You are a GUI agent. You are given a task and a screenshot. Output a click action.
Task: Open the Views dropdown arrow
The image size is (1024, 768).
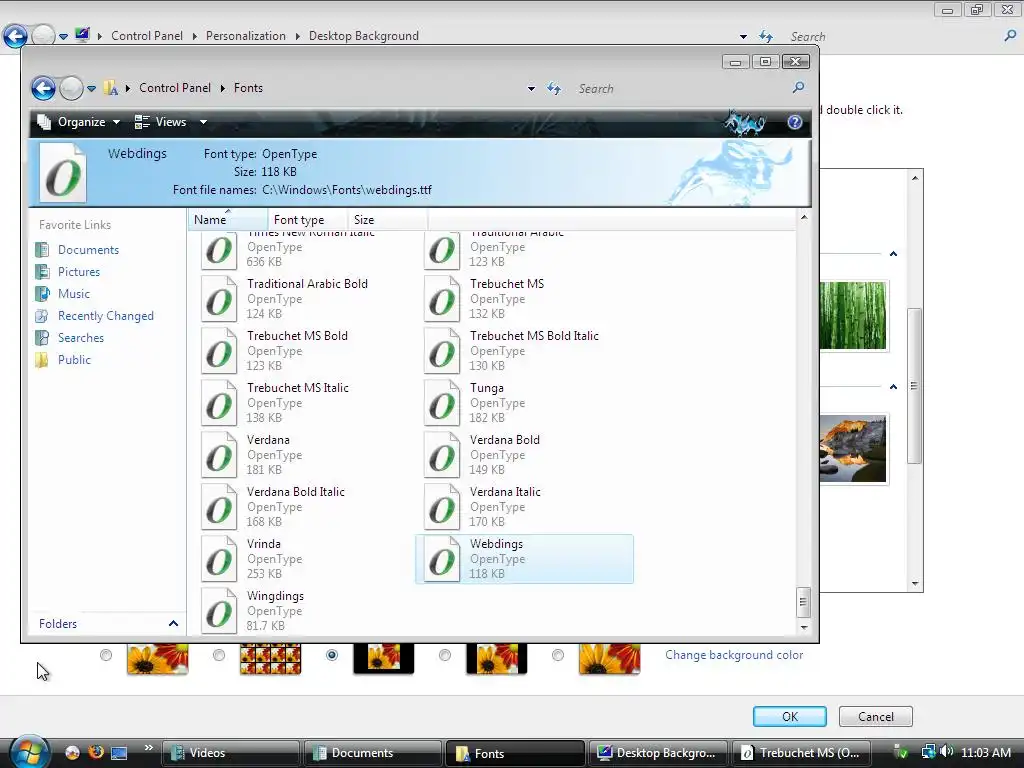203,122
